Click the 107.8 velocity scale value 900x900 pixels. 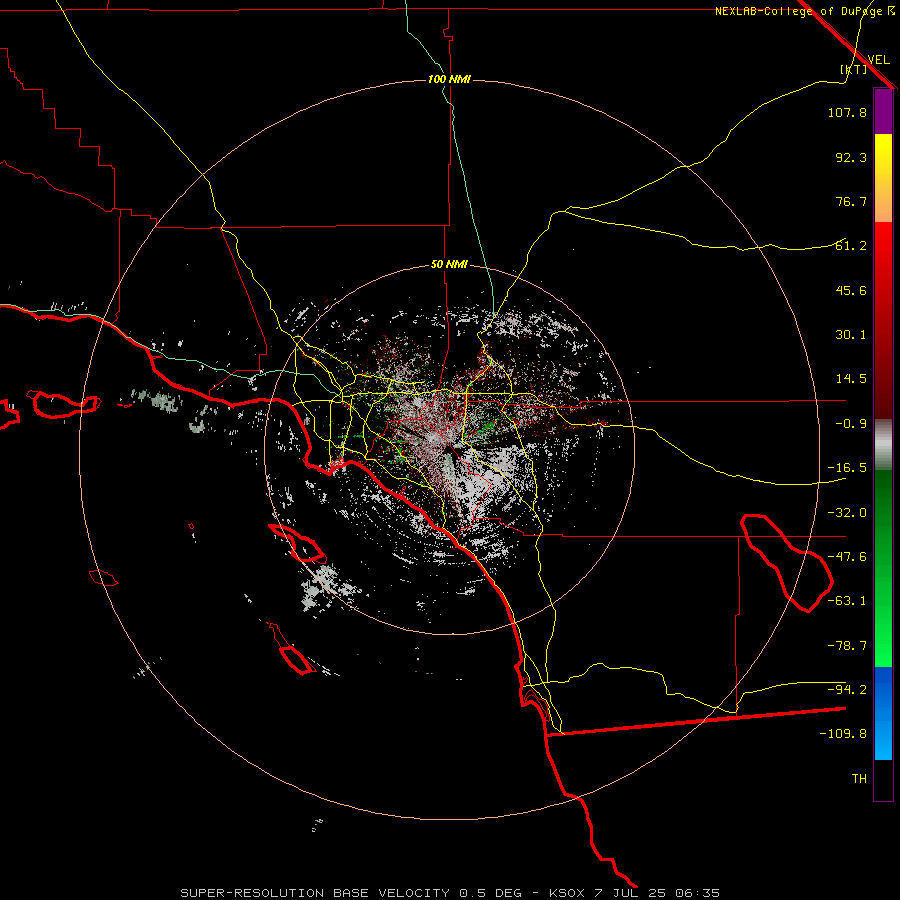click(847, 112)
